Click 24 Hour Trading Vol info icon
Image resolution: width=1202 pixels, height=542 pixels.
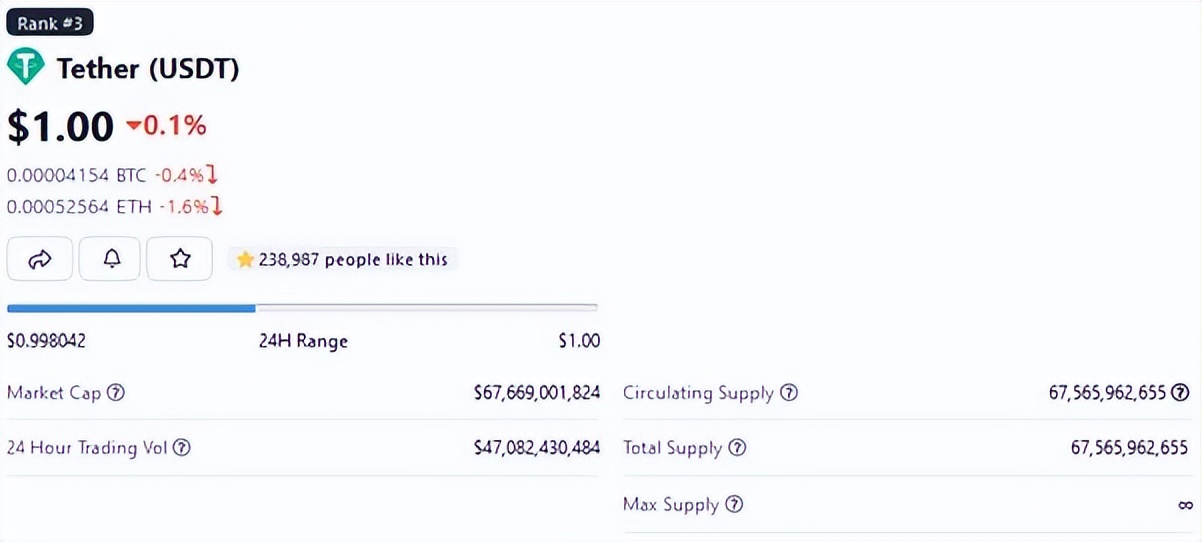[182, 448]
